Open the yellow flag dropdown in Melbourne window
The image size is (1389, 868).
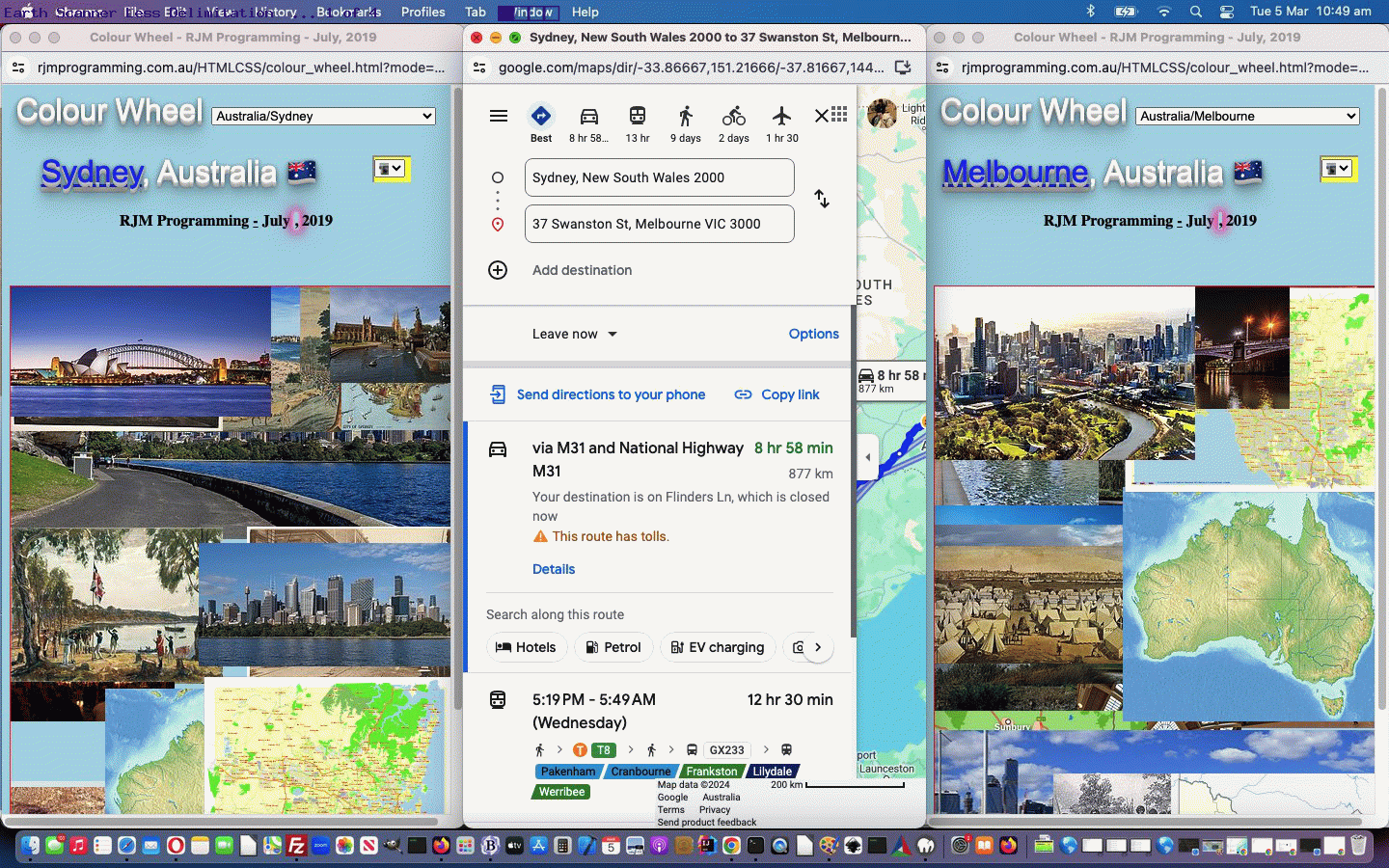click(1339, 169)
